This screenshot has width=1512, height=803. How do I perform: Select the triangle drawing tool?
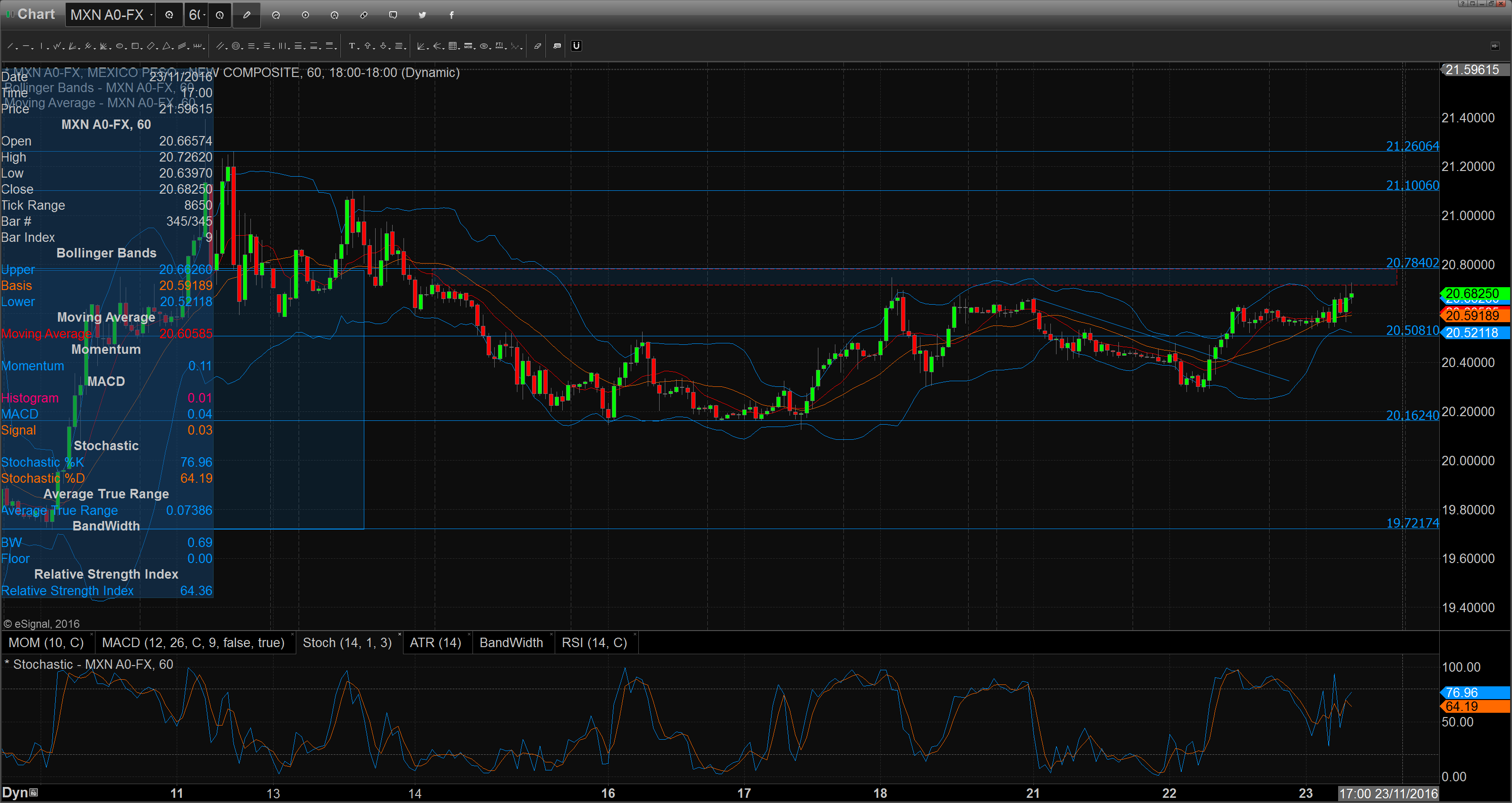click(x=166, y=46)
